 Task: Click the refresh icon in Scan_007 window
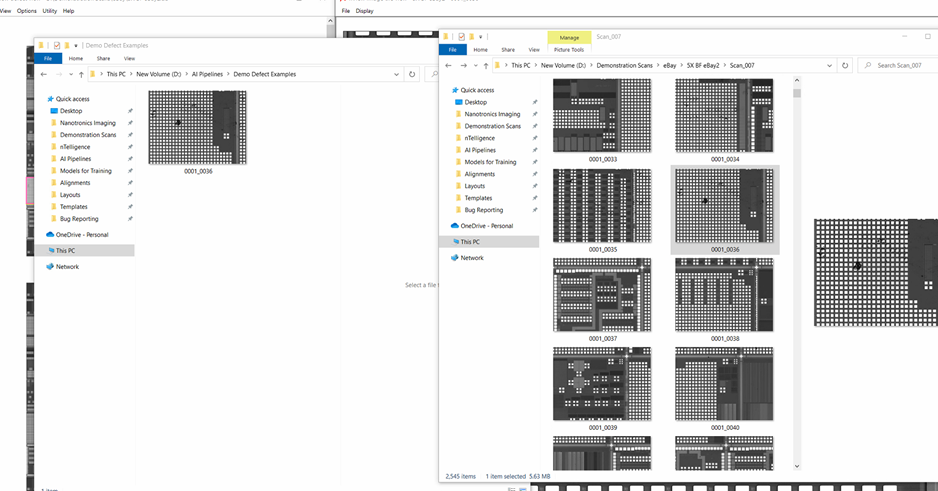point(845,65)
